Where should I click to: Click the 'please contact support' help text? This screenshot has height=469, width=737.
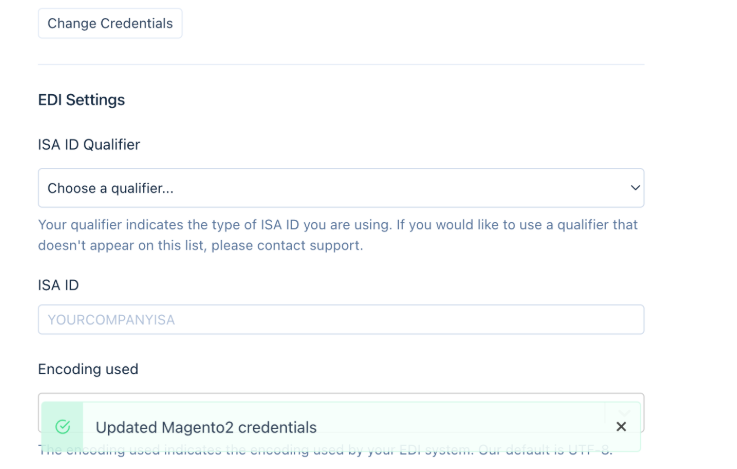(287, 245)
